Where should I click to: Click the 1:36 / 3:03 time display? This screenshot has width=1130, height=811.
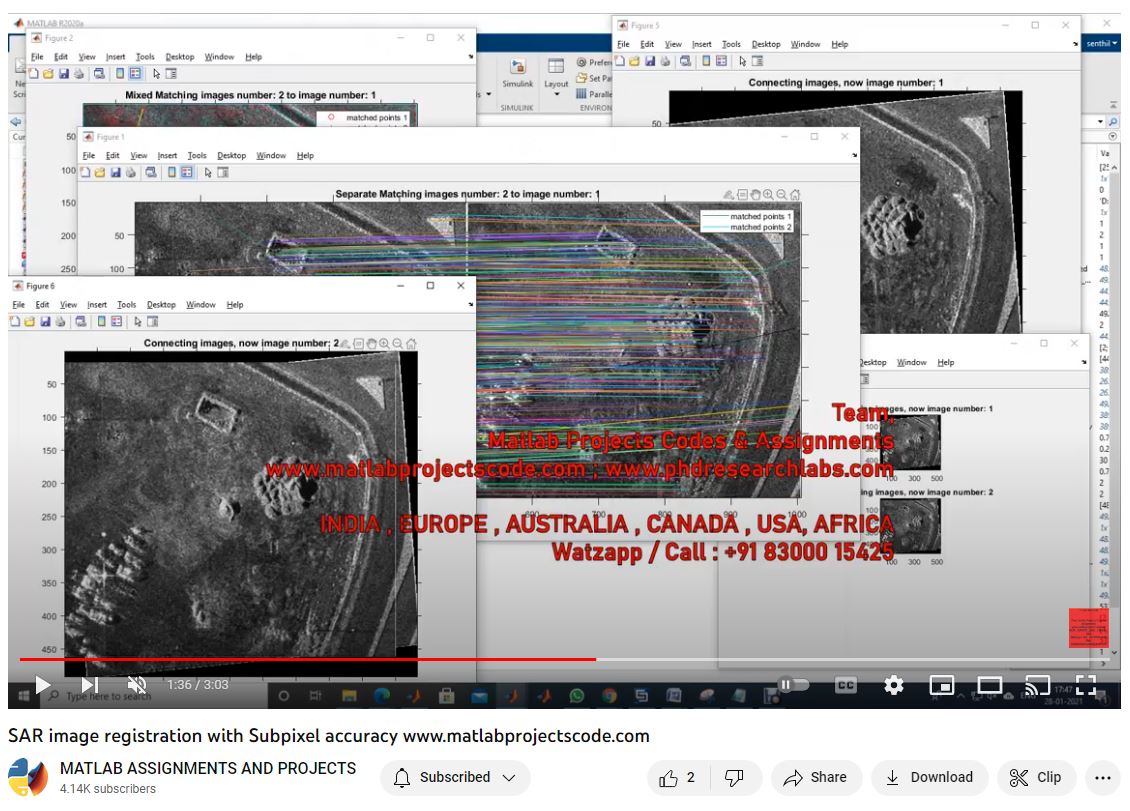click(197, 685)
